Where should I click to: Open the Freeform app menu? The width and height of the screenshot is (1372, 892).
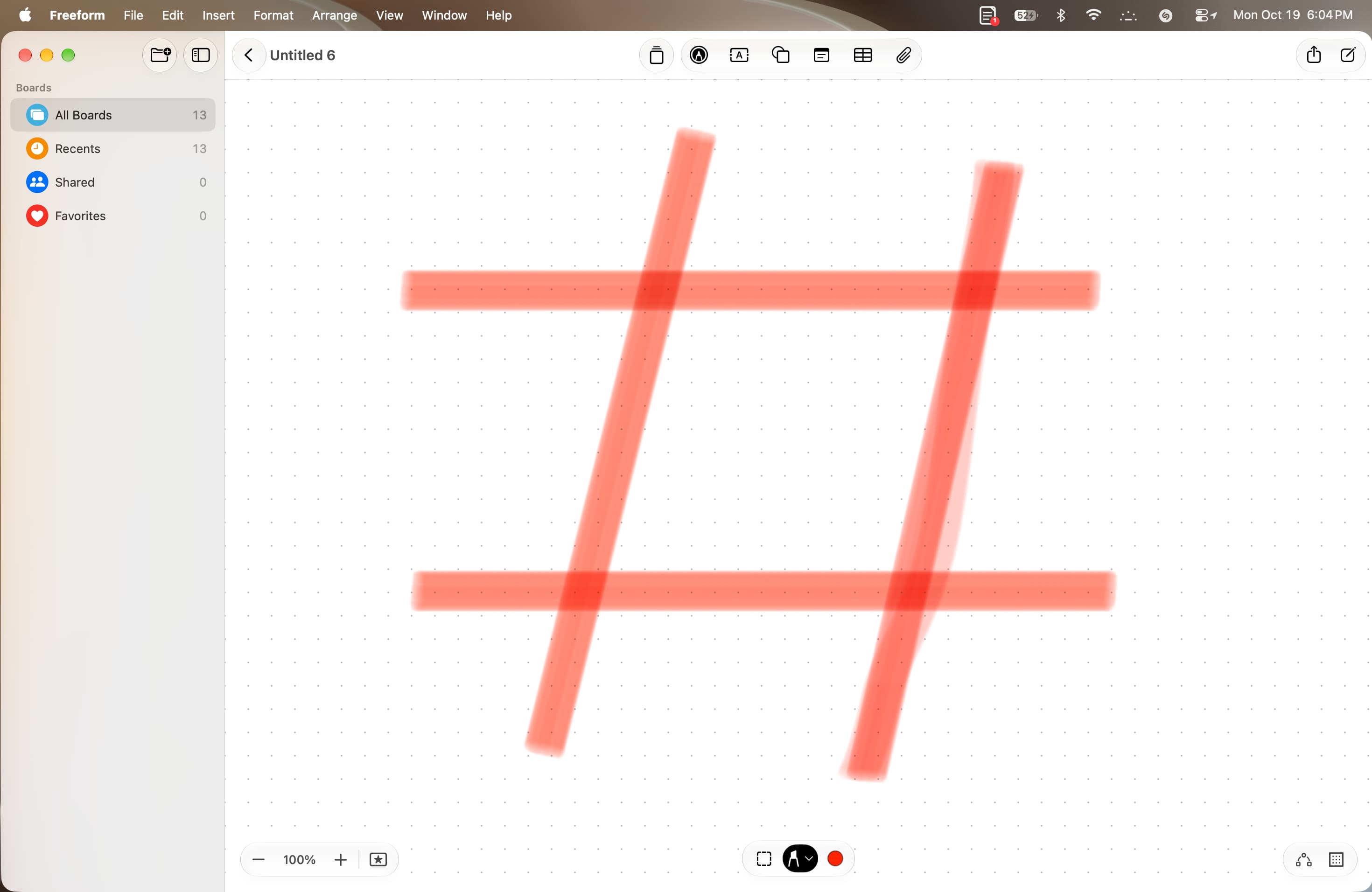click(77, 15)
